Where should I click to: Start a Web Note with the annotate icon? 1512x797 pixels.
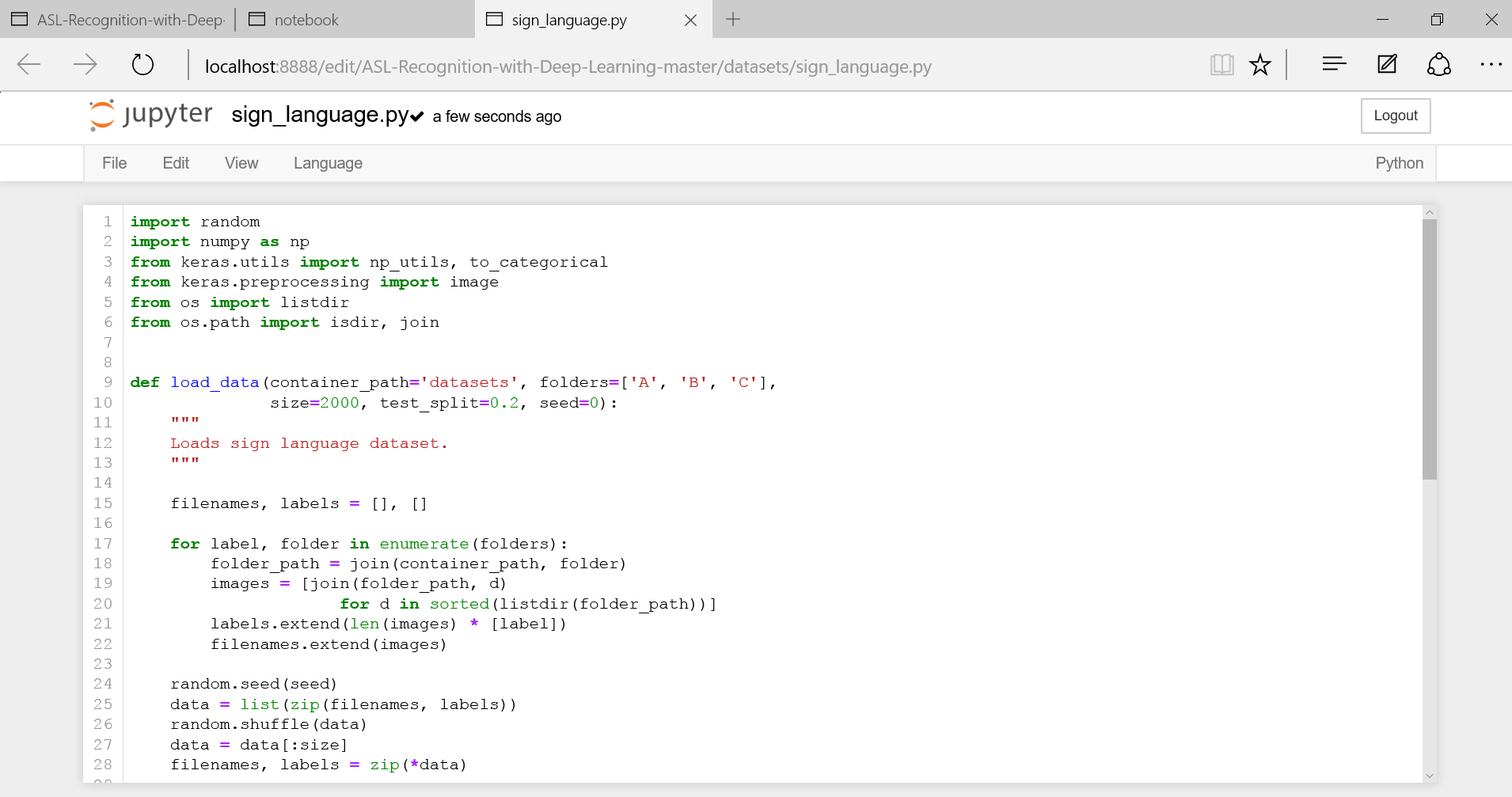pyautogui.click(x=1385, y=65)
